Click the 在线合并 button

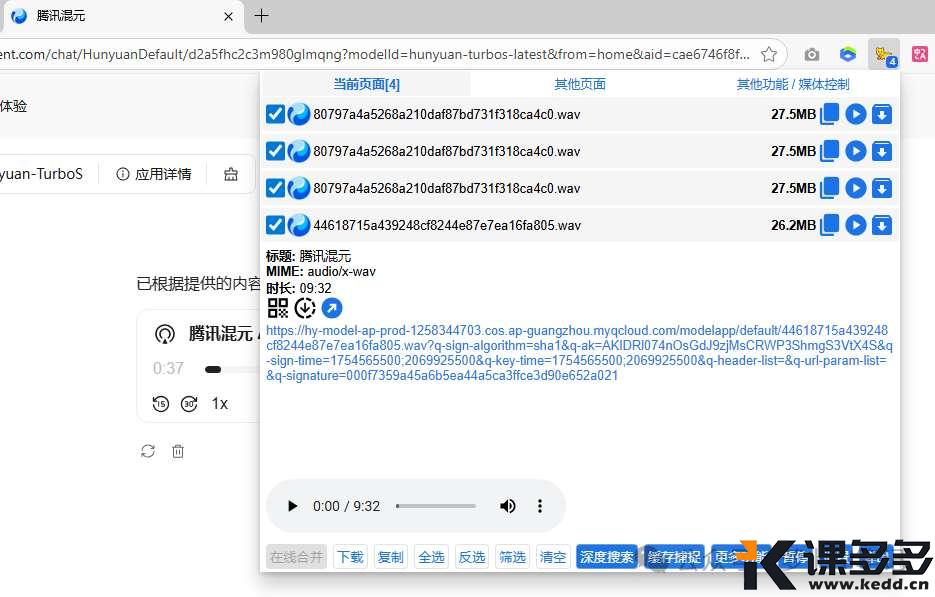click(x=296, y=557)
